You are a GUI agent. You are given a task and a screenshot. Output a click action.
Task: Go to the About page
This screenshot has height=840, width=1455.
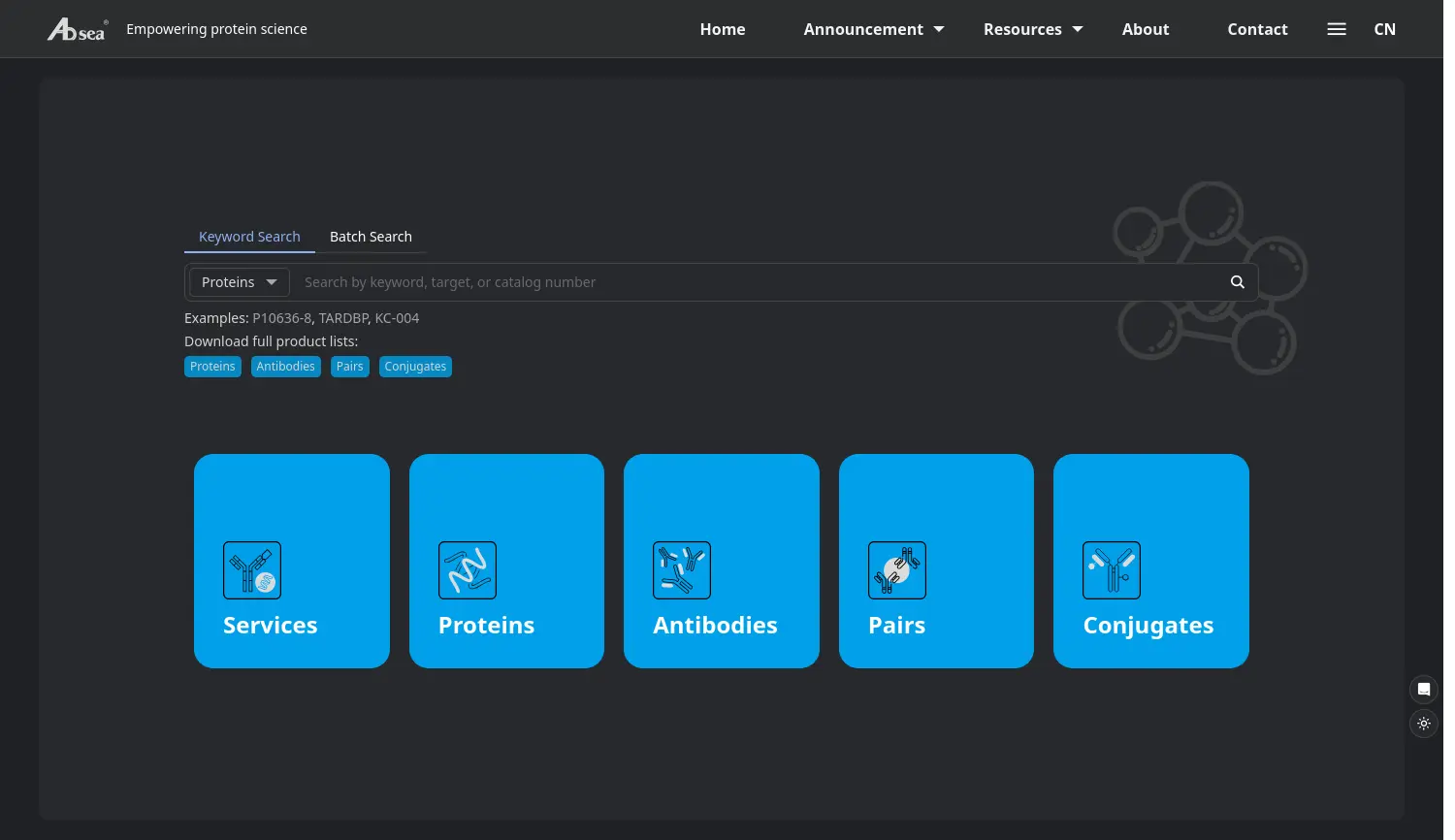click(x=1145, y=29)
